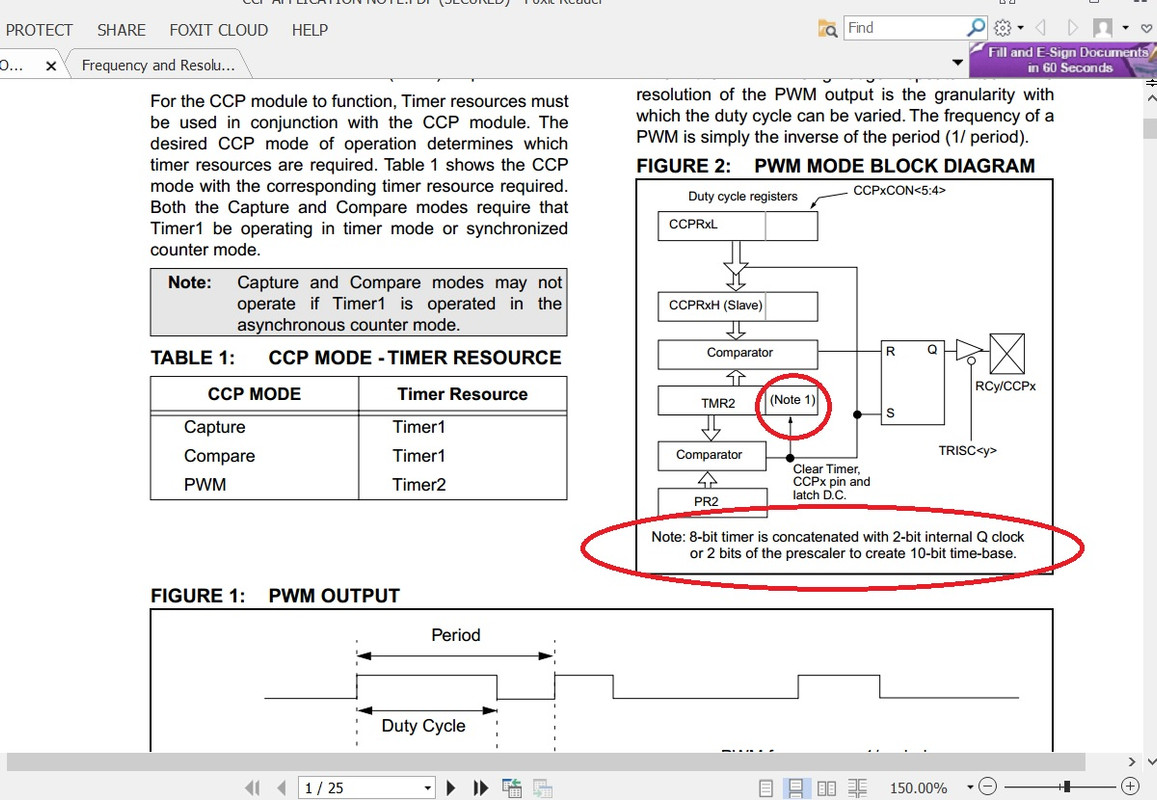Click the 150.00% zoom value
The width and height of the screenshot is (1157, 800).
coord(919,788)
